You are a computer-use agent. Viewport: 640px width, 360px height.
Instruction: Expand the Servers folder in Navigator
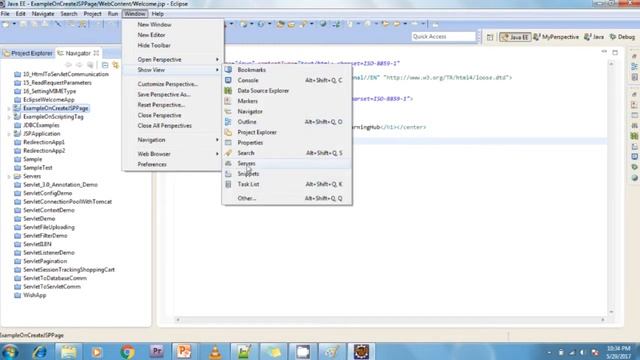(9, 177)
